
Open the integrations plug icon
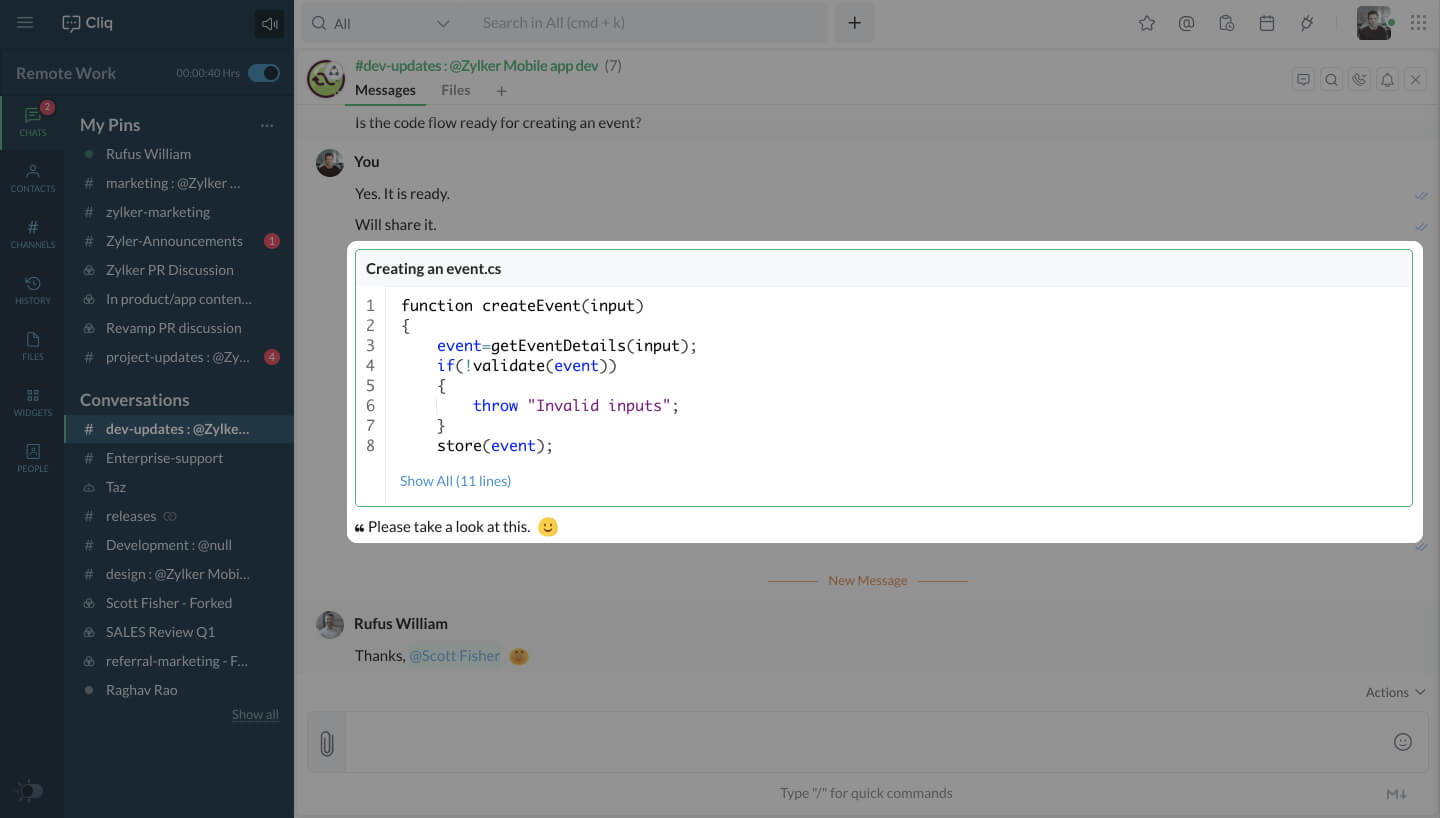[x=1306, y=23]
